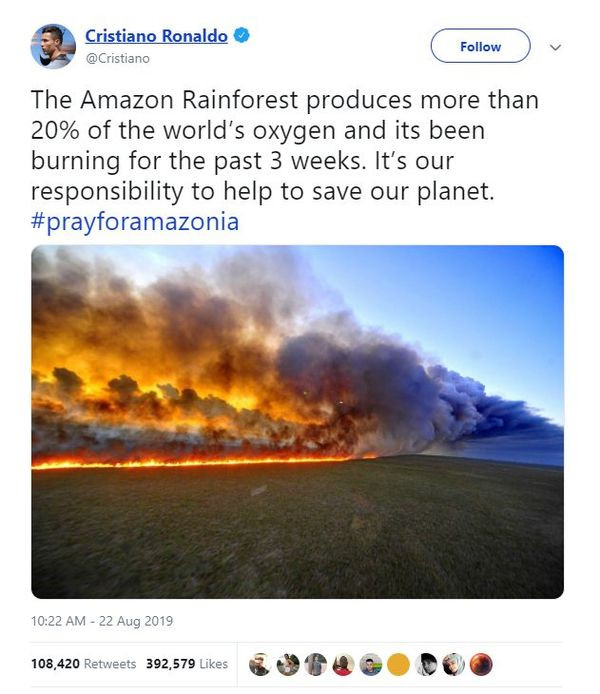This screenshot has width=600, height=694.
Task: Click the third liker avatar
Action: tap(316, 664)
